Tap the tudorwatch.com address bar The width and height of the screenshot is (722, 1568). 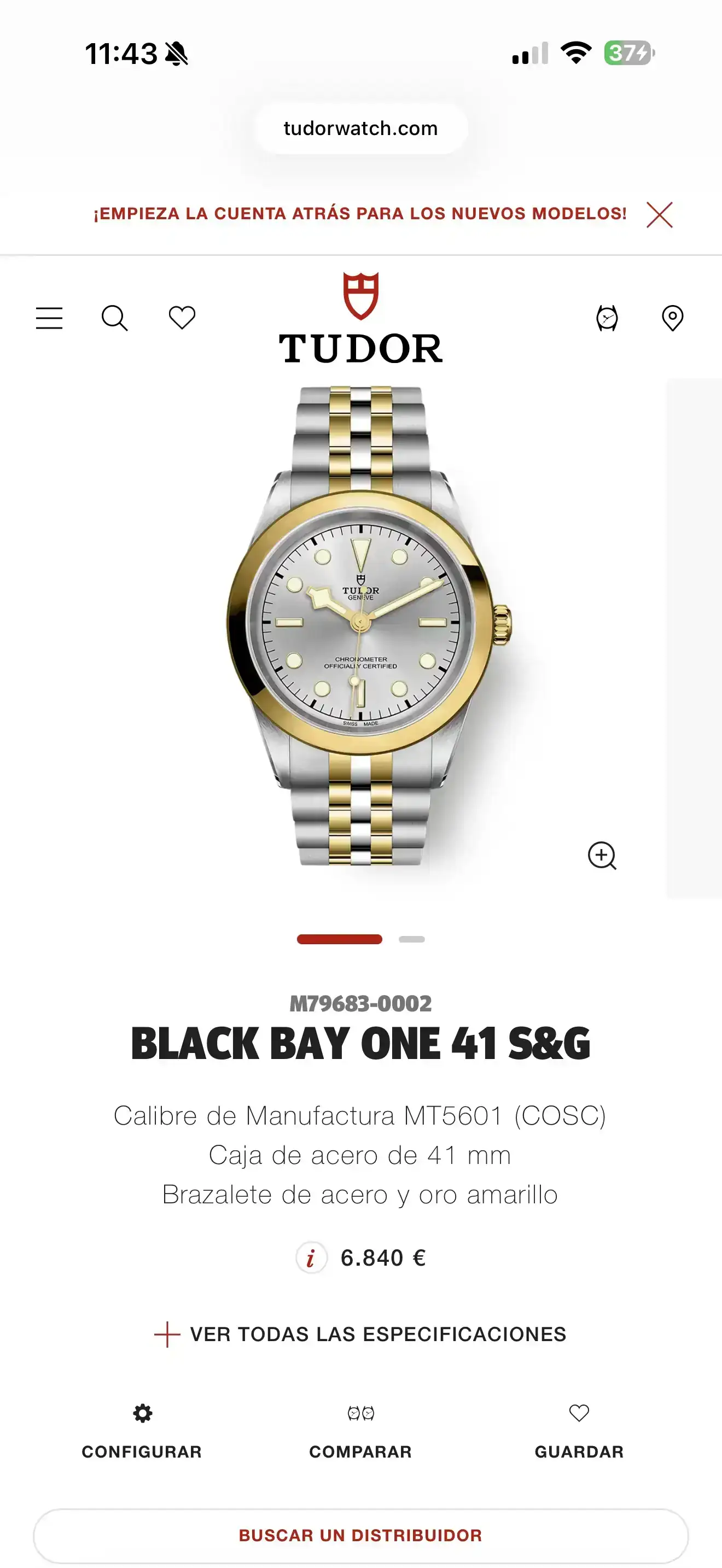click(361, 128)
